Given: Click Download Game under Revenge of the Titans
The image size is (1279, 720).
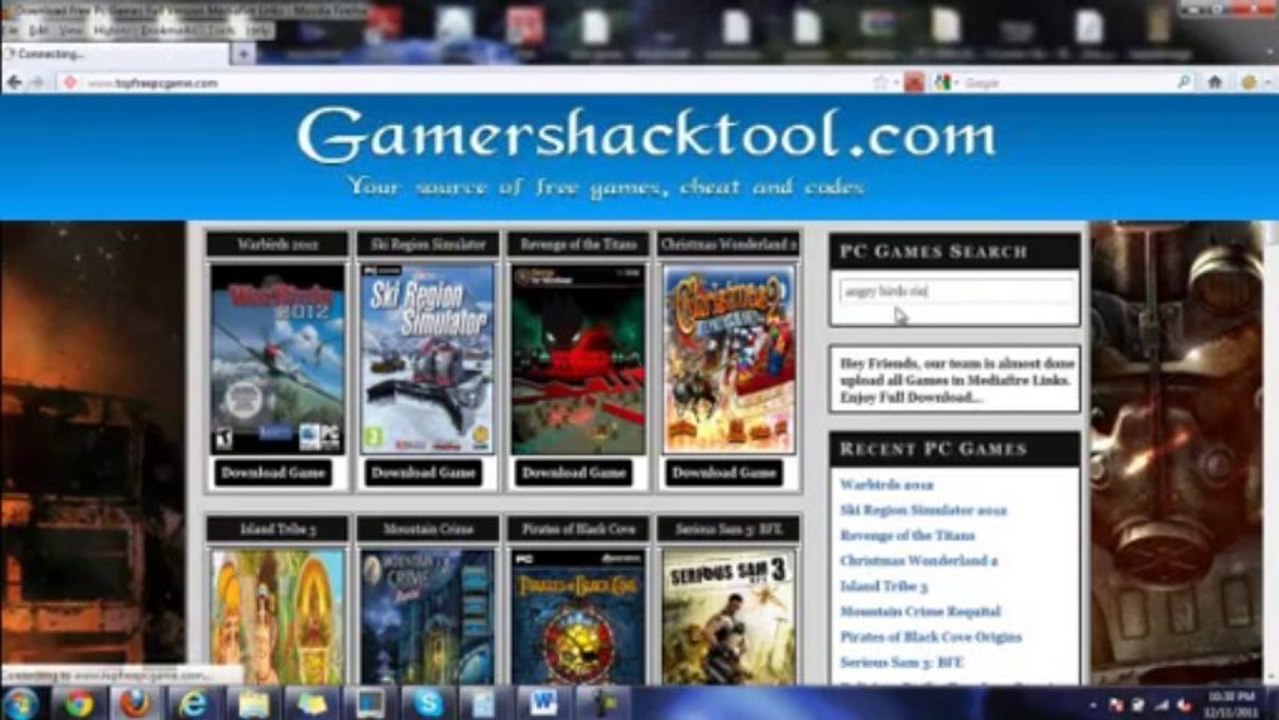Looking at the screenshot, I should coord(574,473).
